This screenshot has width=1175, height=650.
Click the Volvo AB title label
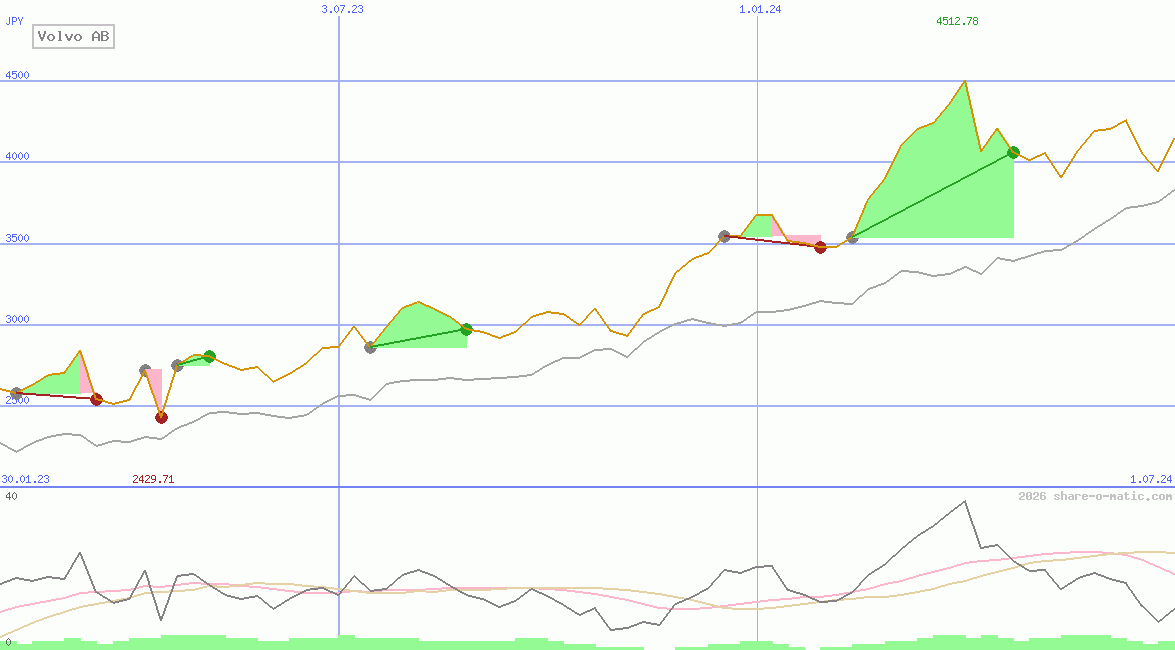point(74,37)
